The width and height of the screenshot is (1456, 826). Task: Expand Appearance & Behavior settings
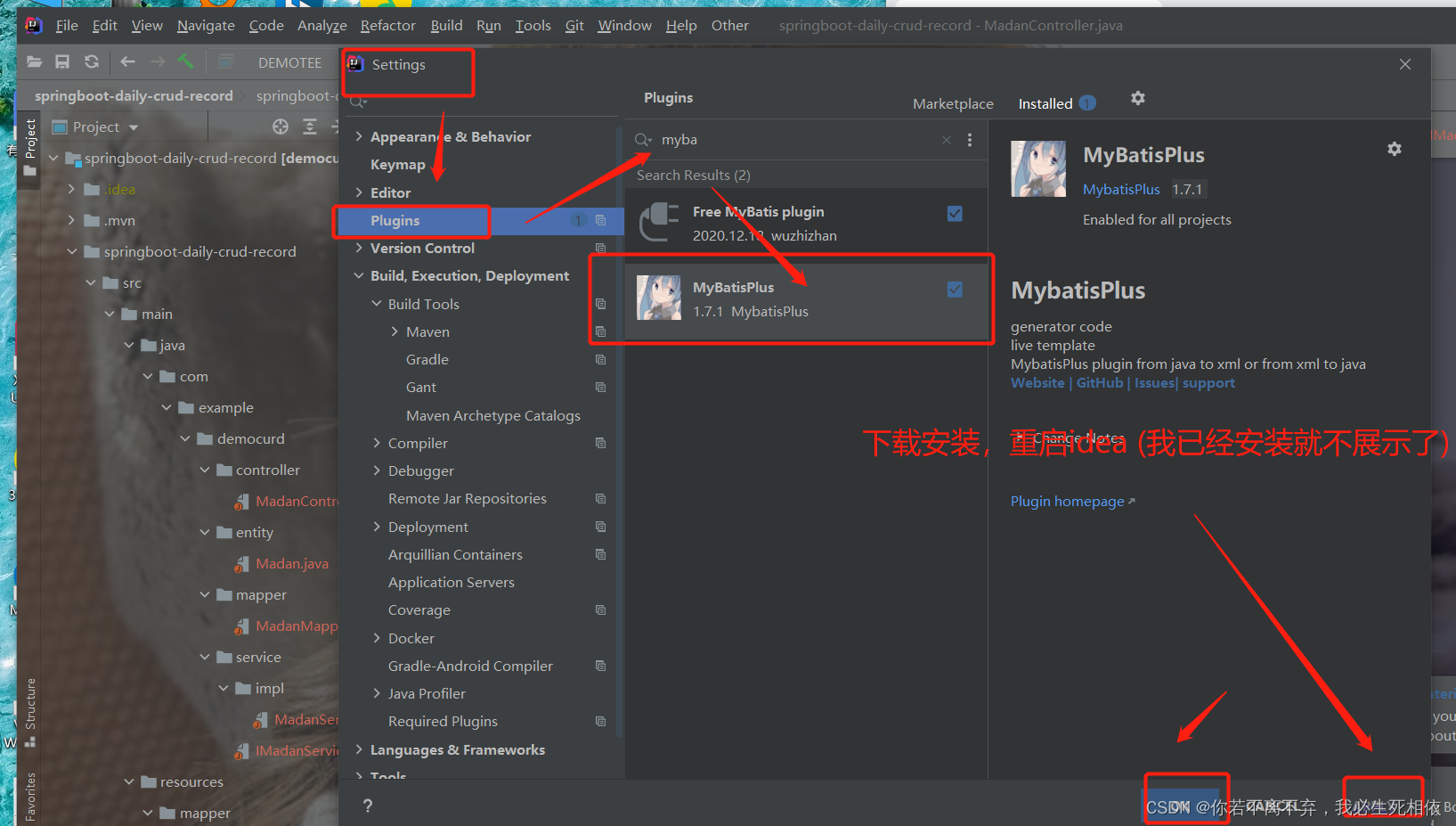coord(359,136)
